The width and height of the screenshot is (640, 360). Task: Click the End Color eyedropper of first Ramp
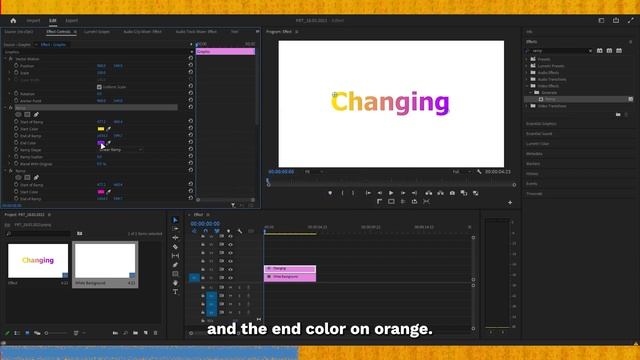(109, 143)
